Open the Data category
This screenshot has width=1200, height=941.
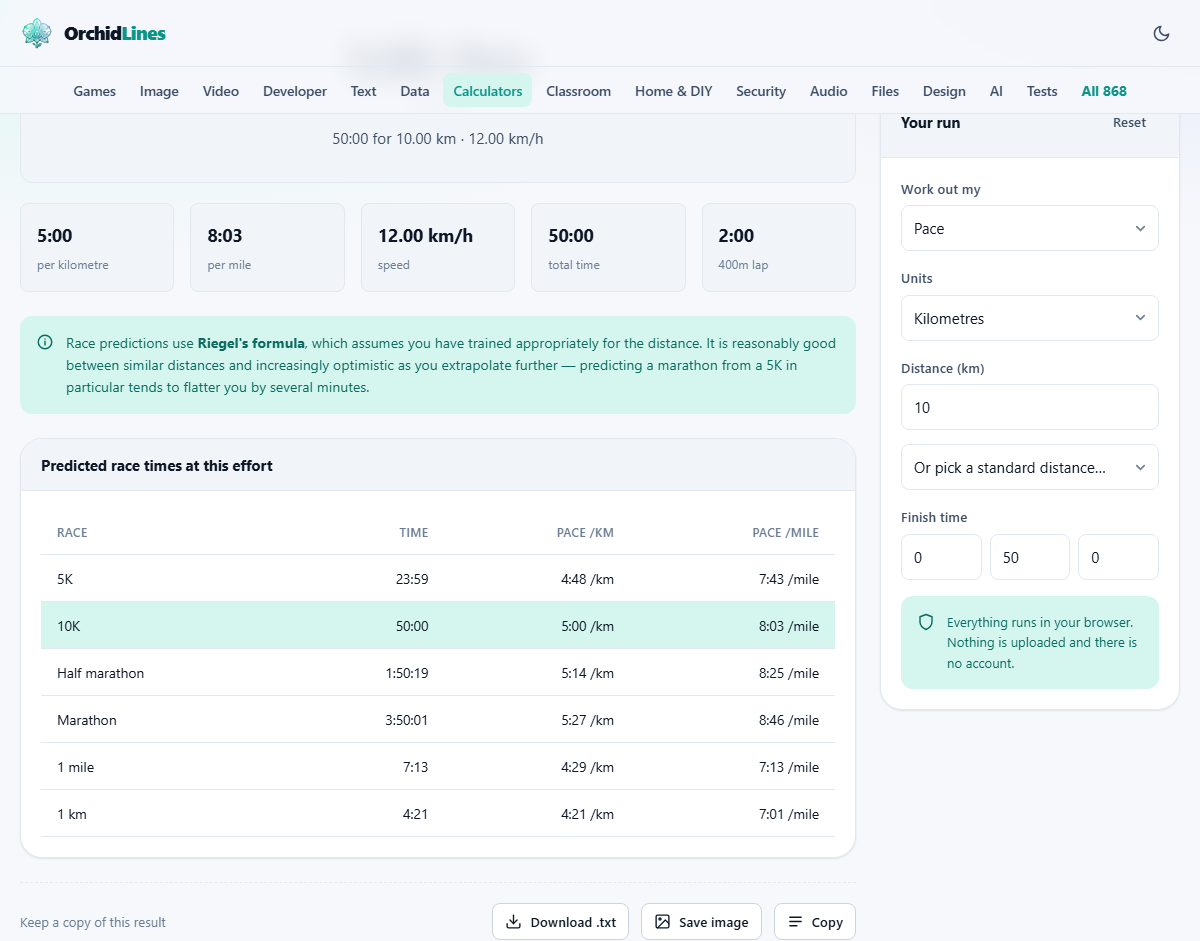click(415, 91)
